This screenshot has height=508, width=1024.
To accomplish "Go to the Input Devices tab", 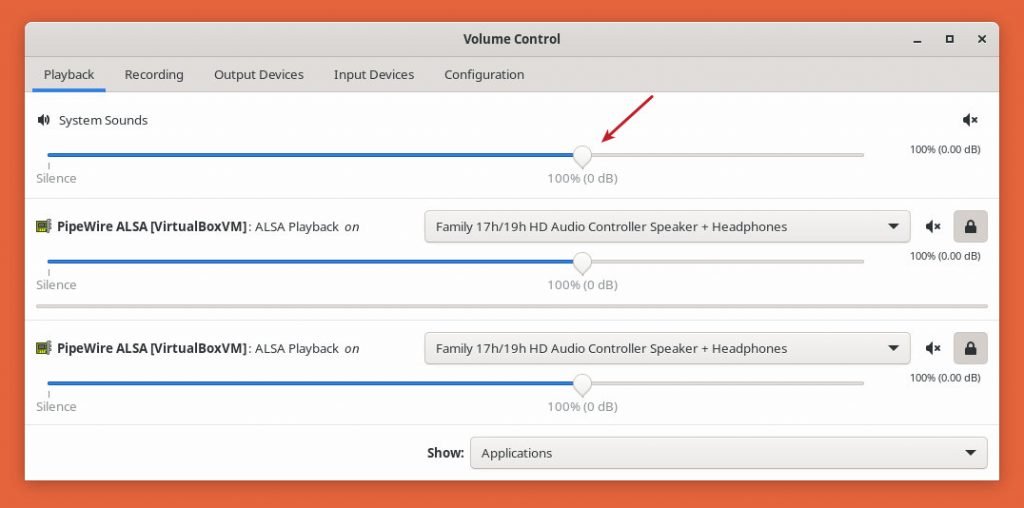I will [374, 74].
